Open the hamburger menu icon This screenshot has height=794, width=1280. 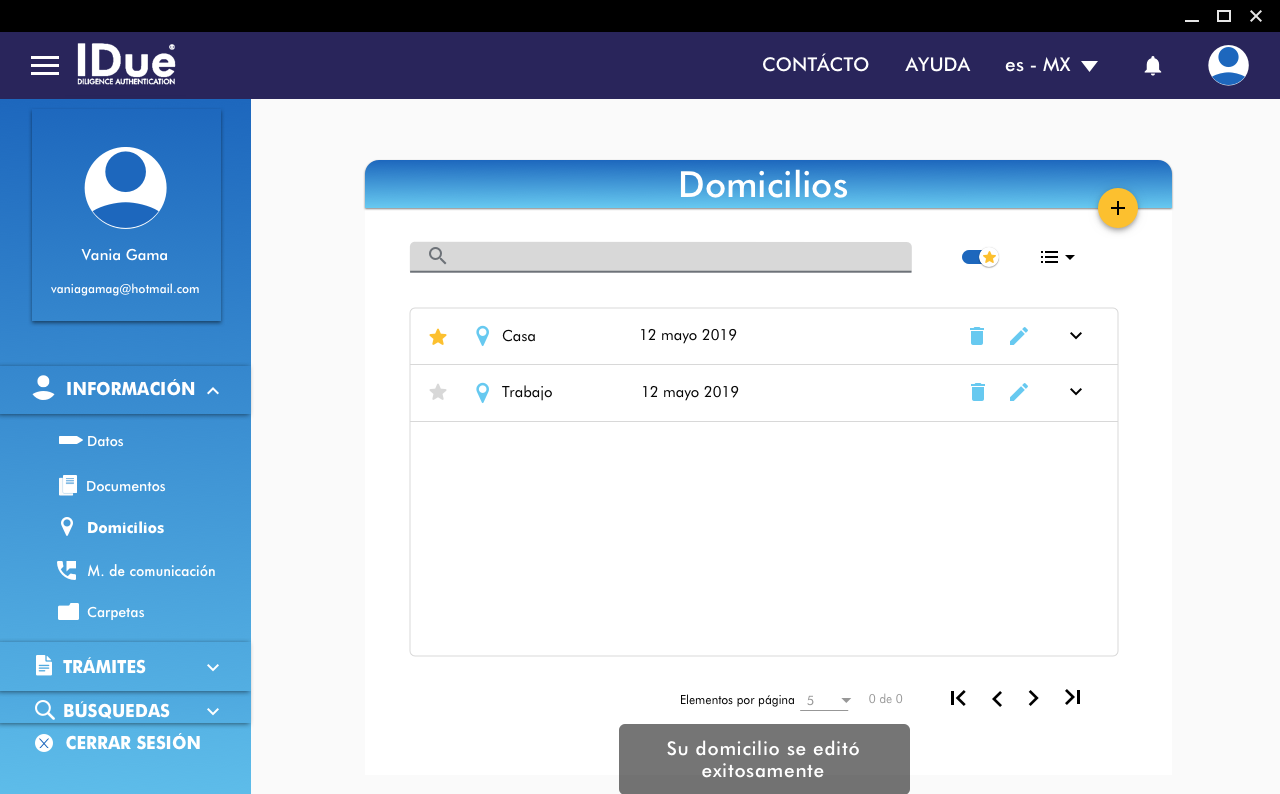click(x=45, y=66)
